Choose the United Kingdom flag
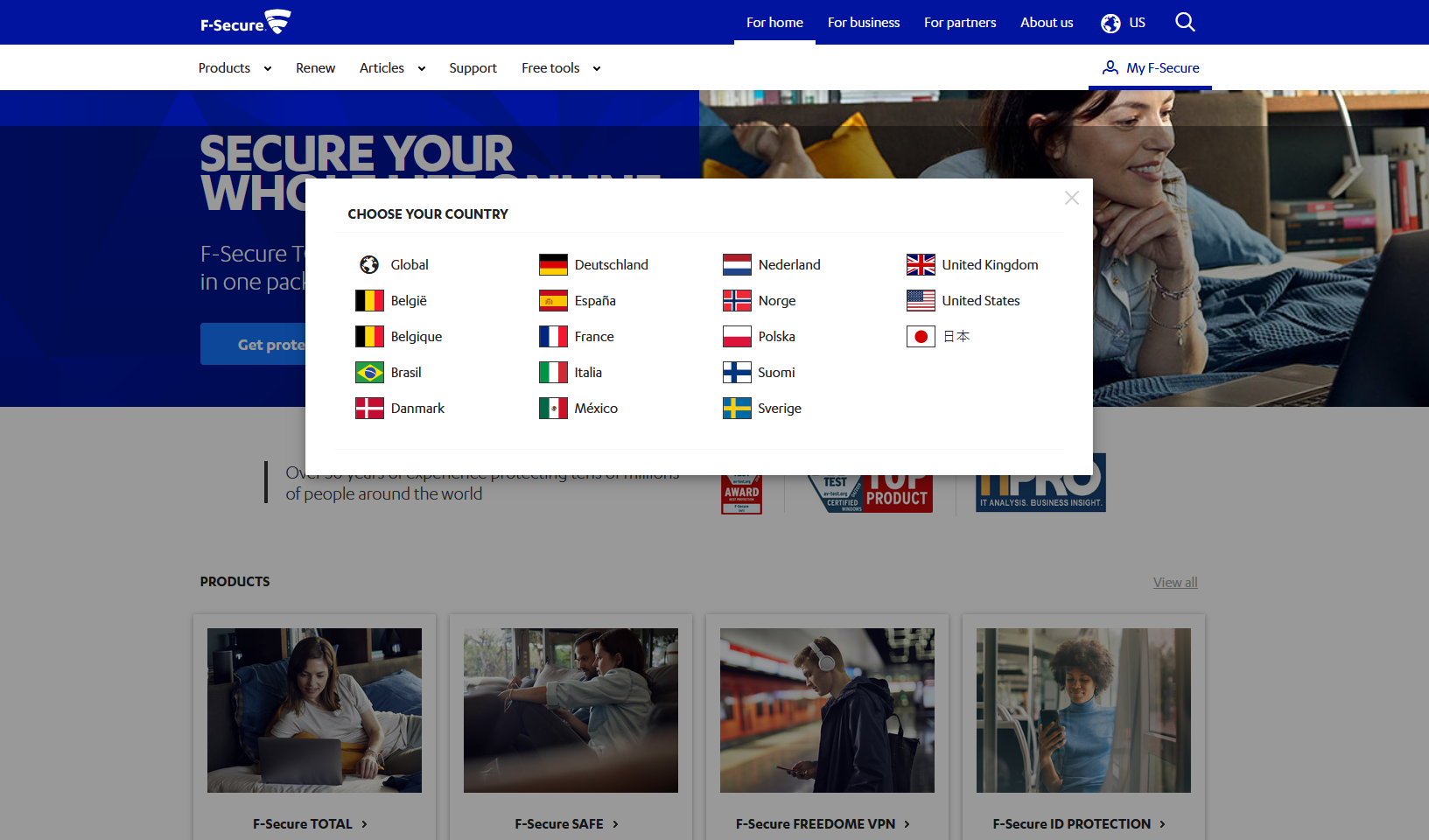The width and height of the screenshot is (1429, 840). 921,265
